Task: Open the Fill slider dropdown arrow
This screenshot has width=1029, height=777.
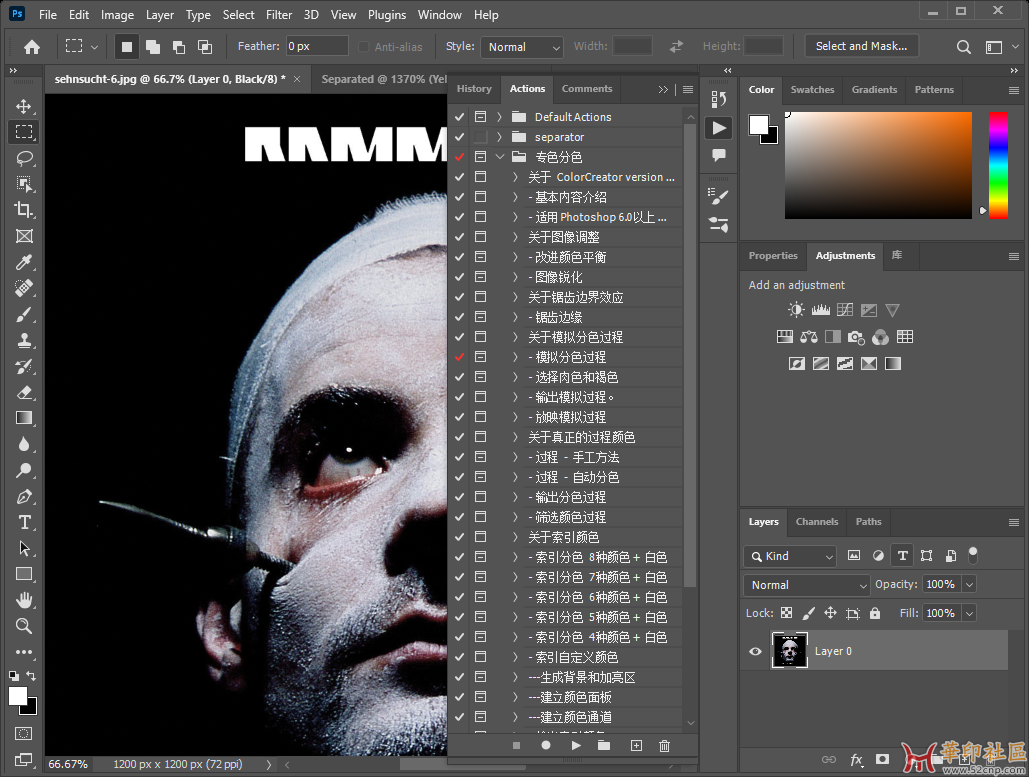Action: (969, 613)
